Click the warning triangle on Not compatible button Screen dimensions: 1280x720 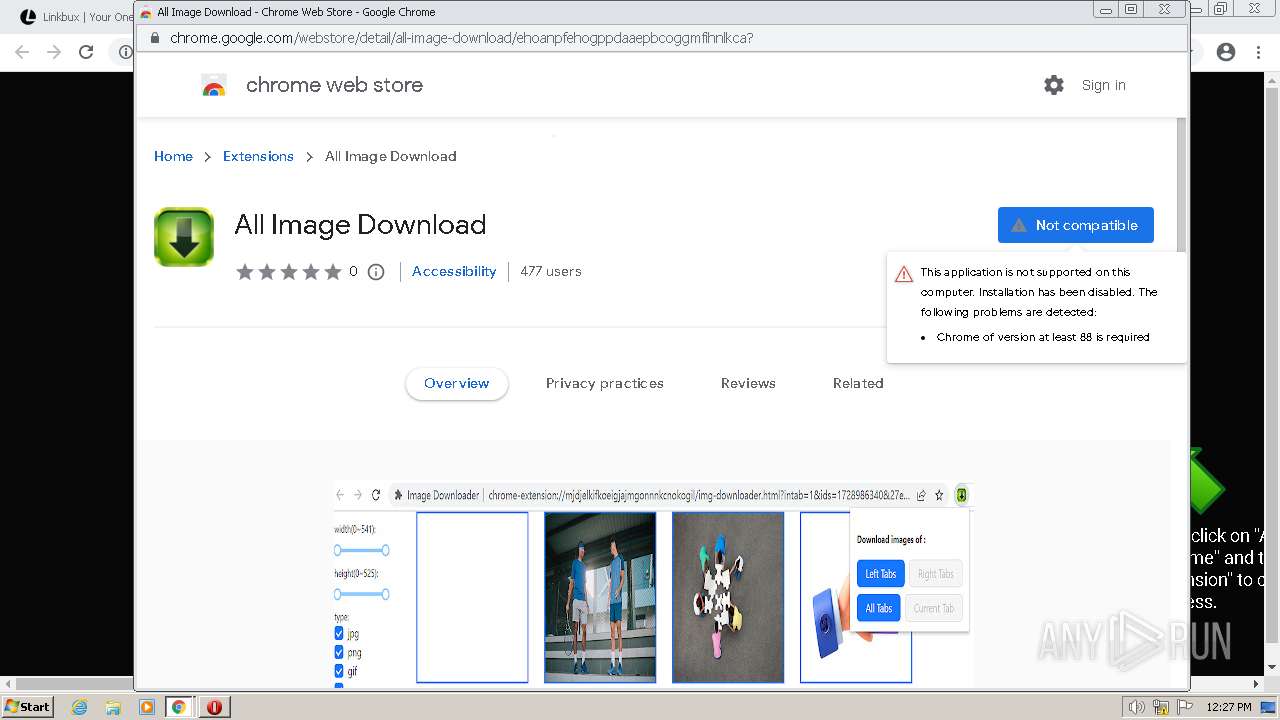point(1019,225)
